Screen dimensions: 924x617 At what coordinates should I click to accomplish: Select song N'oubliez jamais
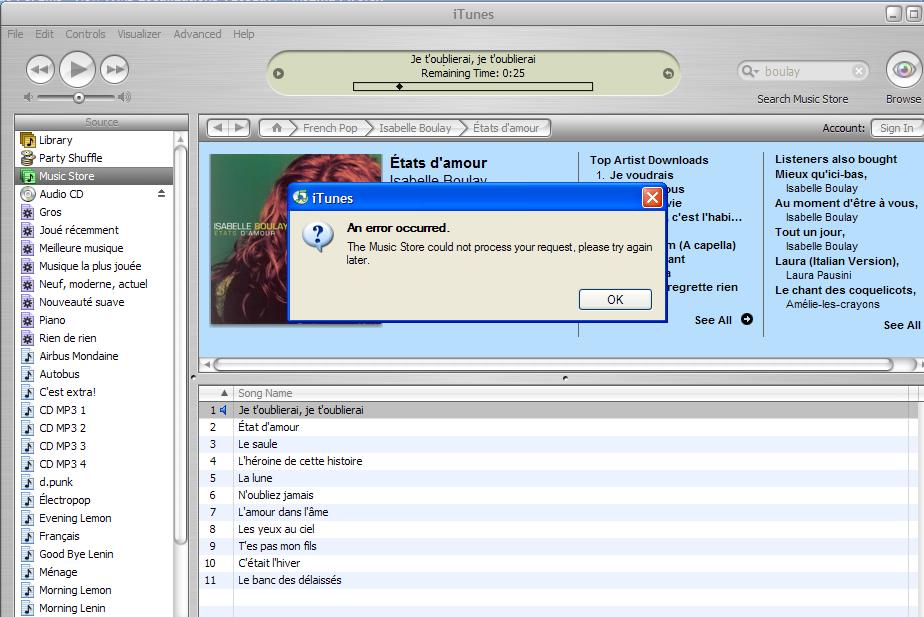coord(558,496)
